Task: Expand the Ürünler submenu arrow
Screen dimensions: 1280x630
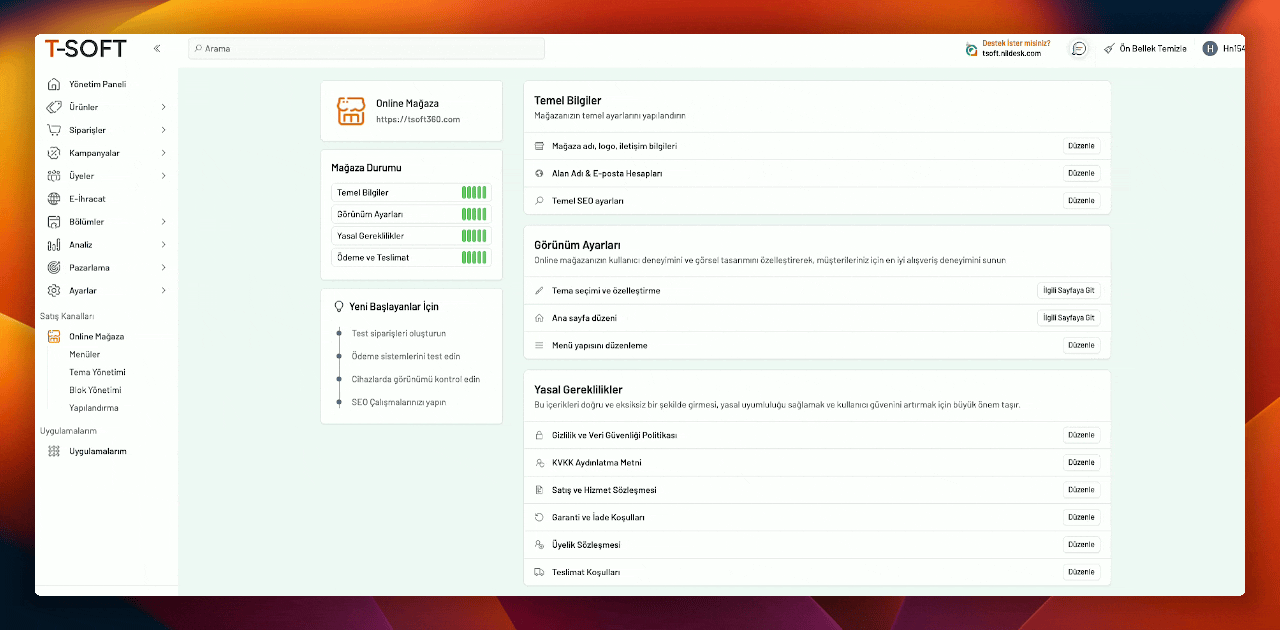Action: pyautogui.click(x=163, y=107)
